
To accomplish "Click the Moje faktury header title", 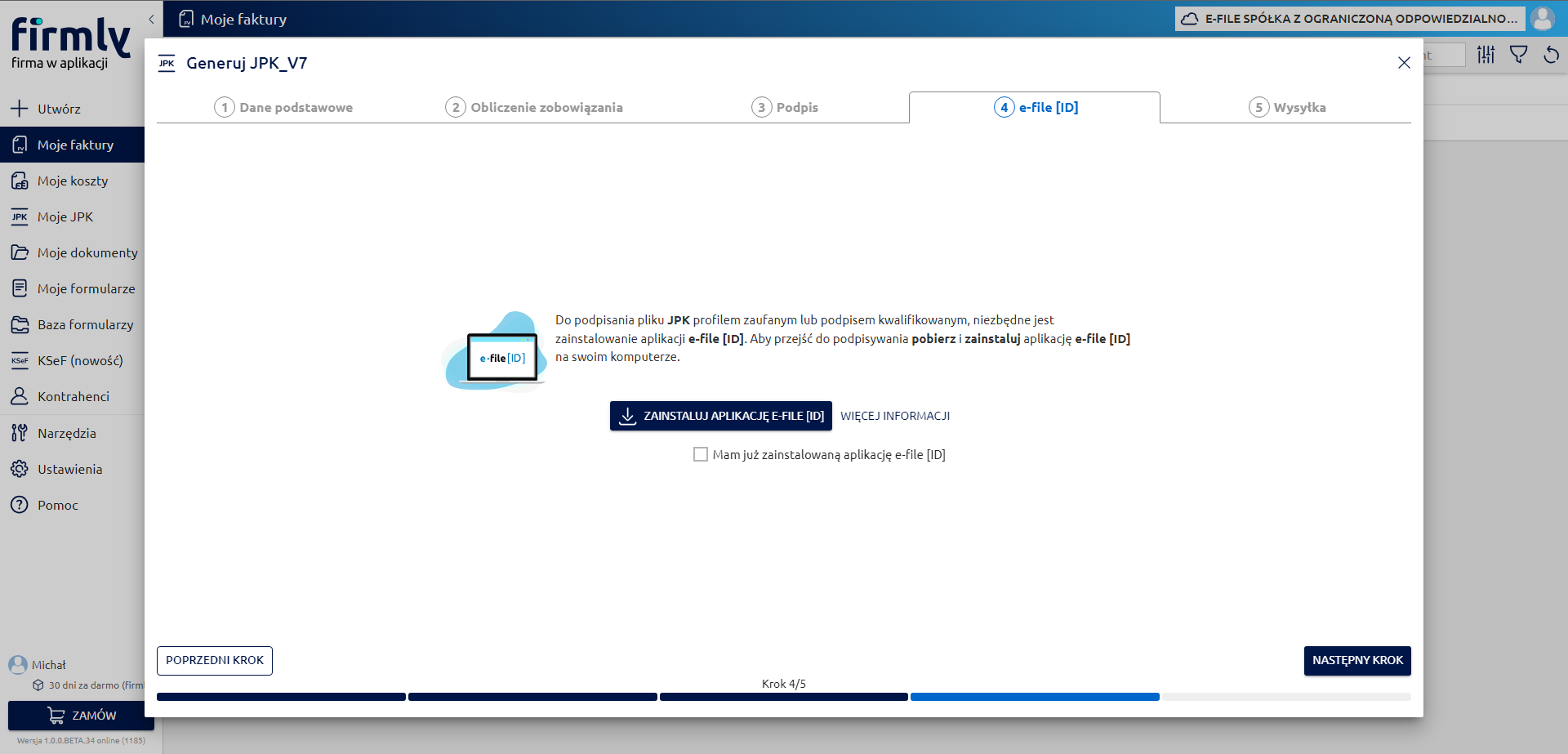I will coord(243,19).
